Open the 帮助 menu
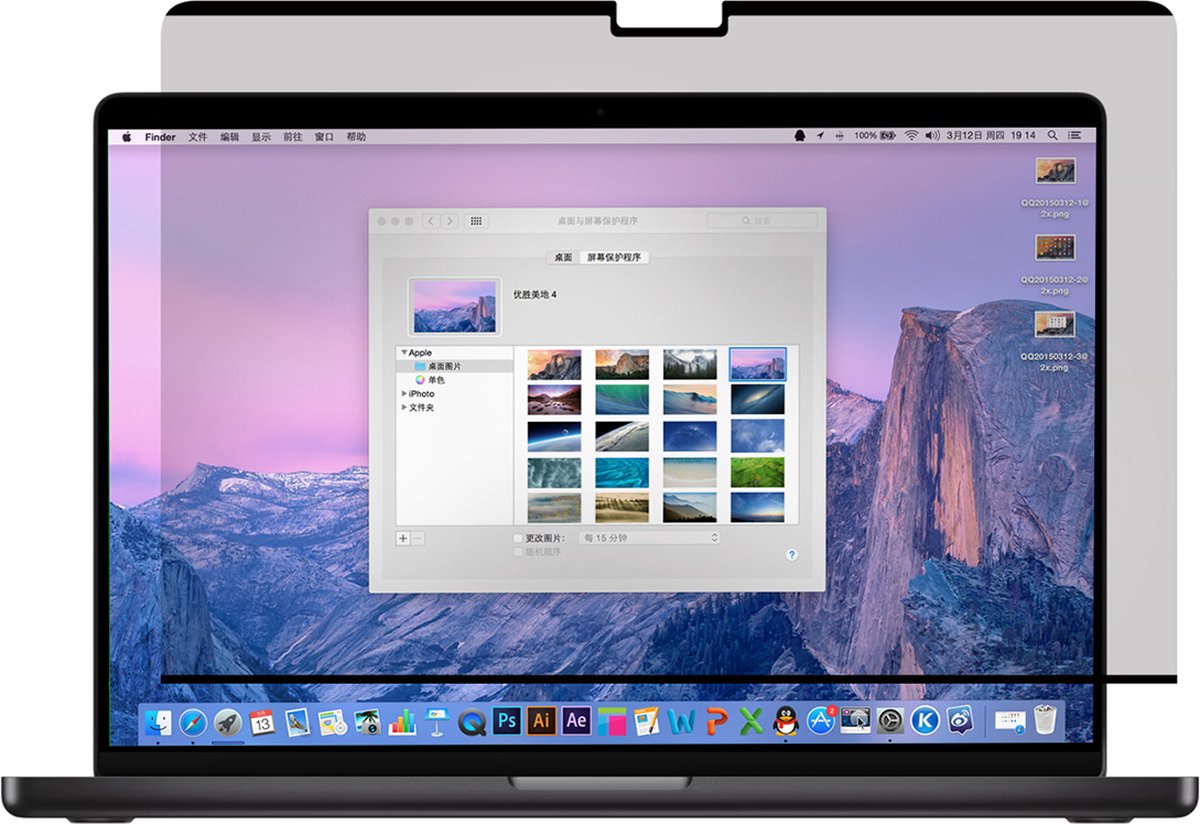Image resolution: width=1200 pixels, height=824 pixels. click(x=356, y=137)
